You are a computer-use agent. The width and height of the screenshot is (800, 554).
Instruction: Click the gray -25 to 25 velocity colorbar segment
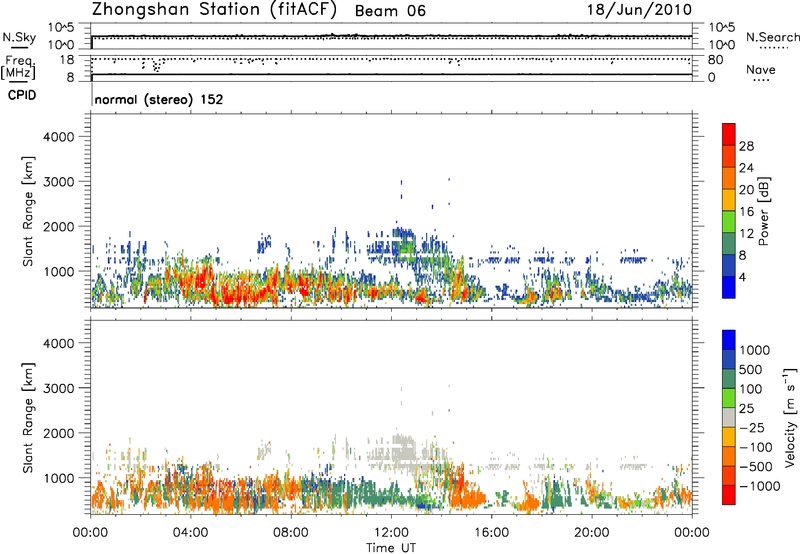click(729, 418)
